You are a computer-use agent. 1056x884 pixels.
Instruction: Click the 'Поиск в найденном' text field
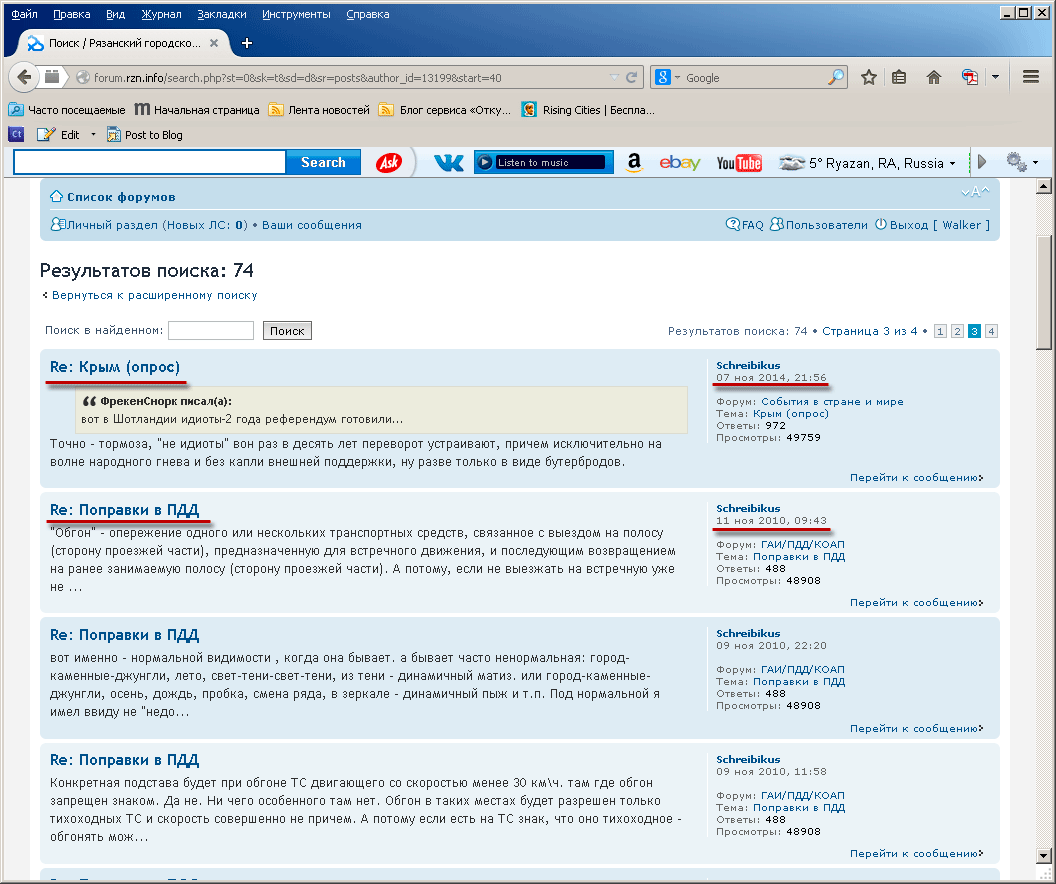point(211,331)
